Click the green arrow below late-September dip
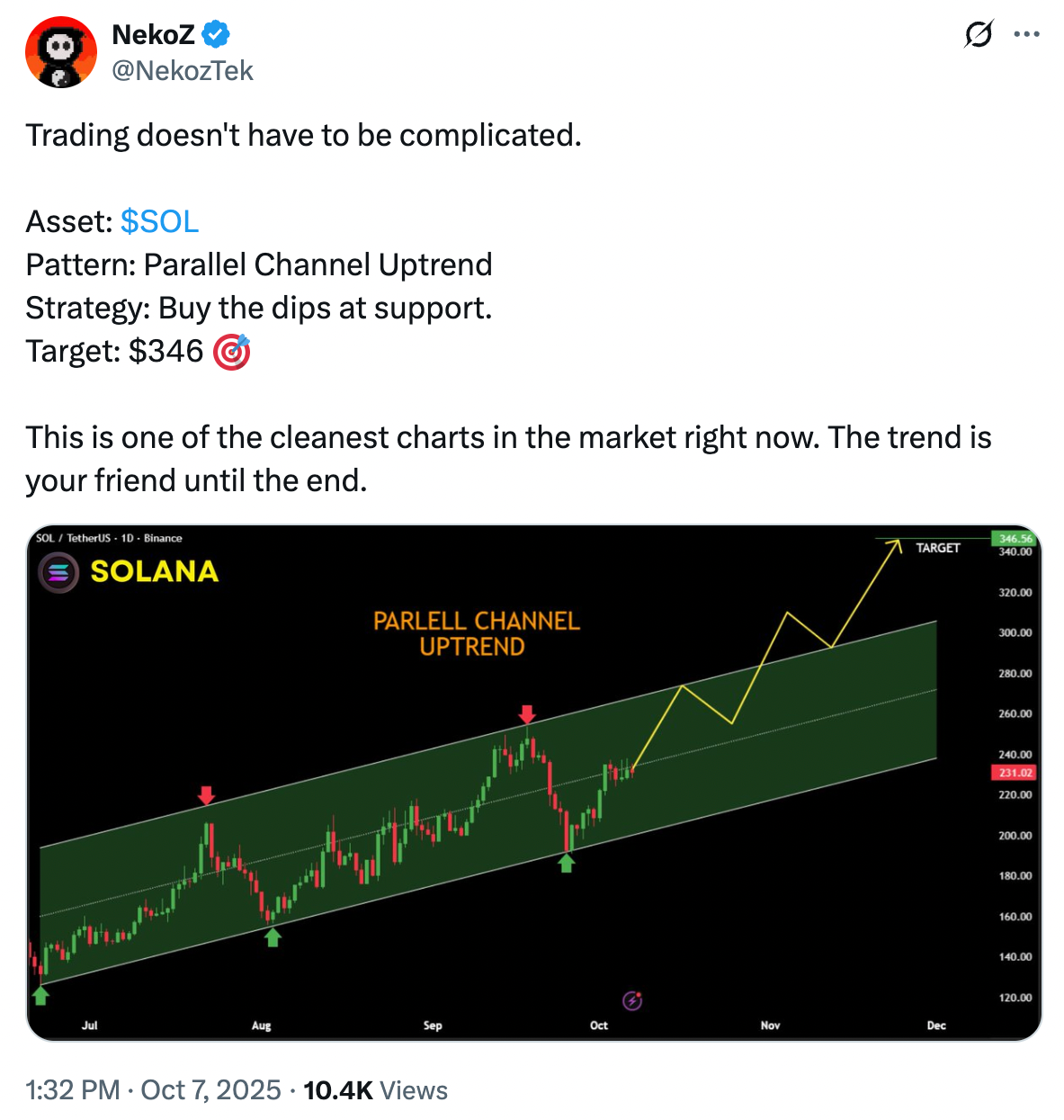The image size is (1064, 1120). [x=566, y=864]
